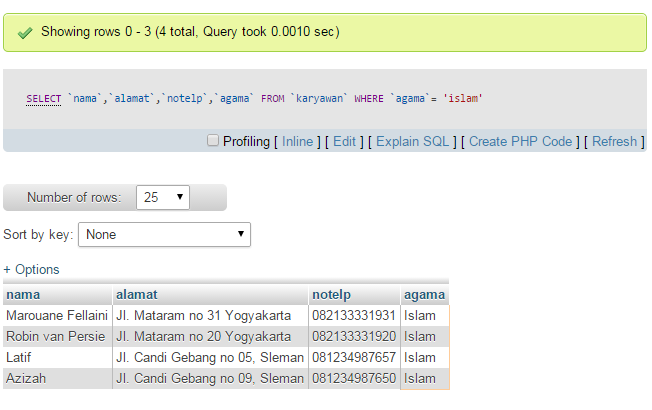
Task: Open the Inline query editor link
Action: [x=297, y=141]
